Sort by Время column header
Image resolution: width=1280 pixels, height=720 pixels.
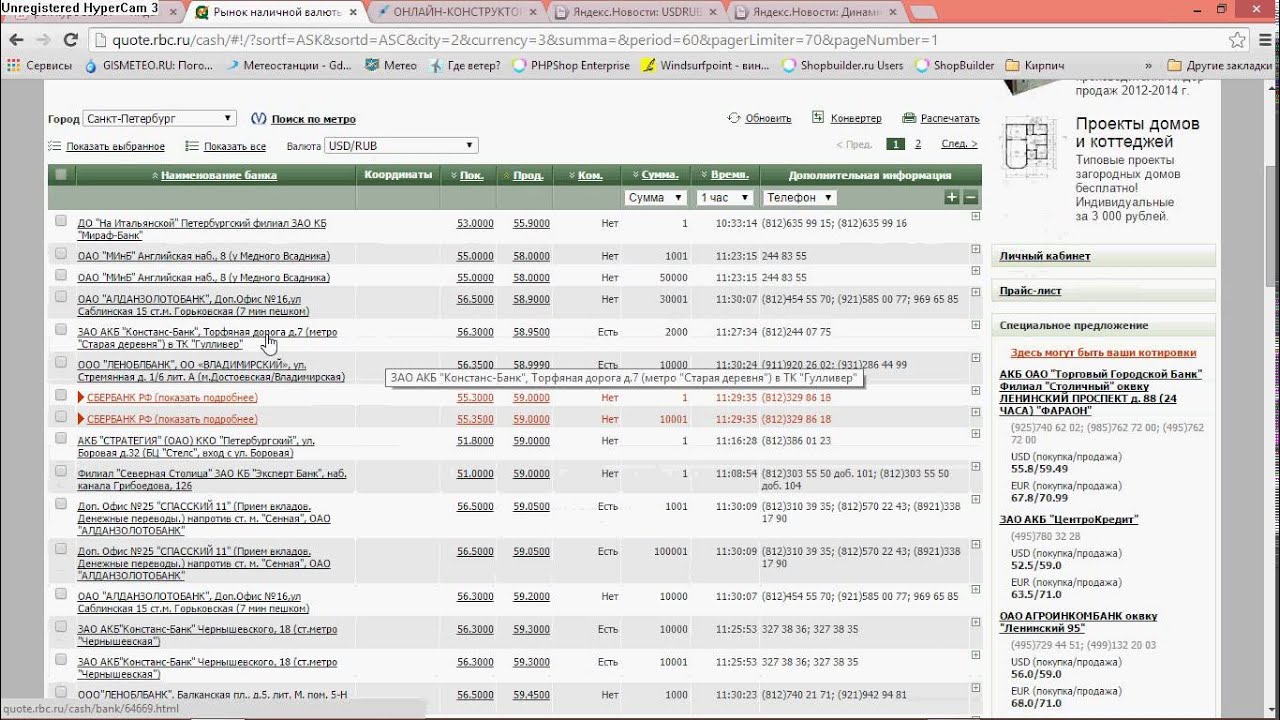click(x=728, y=175)
